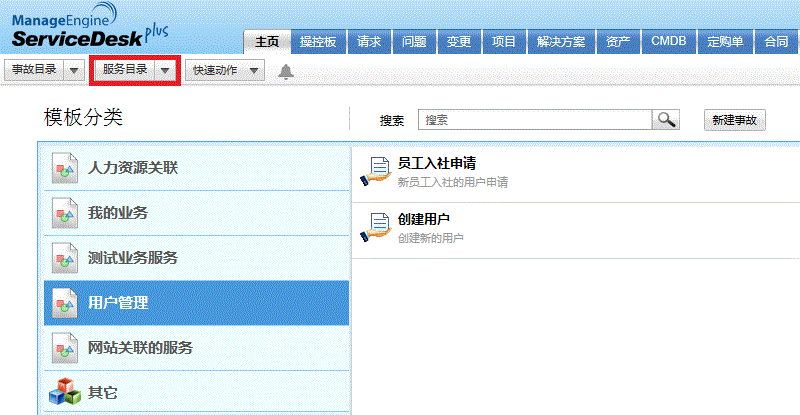Open the 问题 tab
Image resolution: width=800 pixels, height=415 pixels.
coord(414,42)
